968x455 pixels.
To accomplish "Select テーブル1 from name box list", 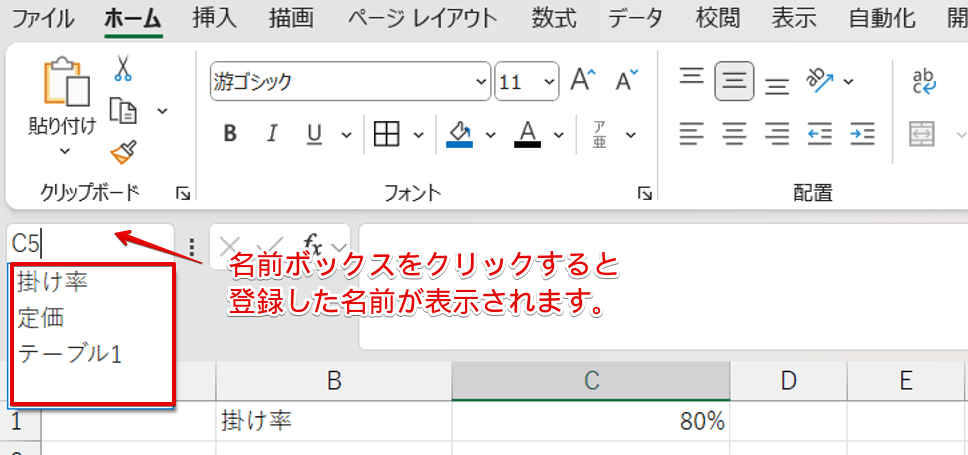I will coord(70,354).
